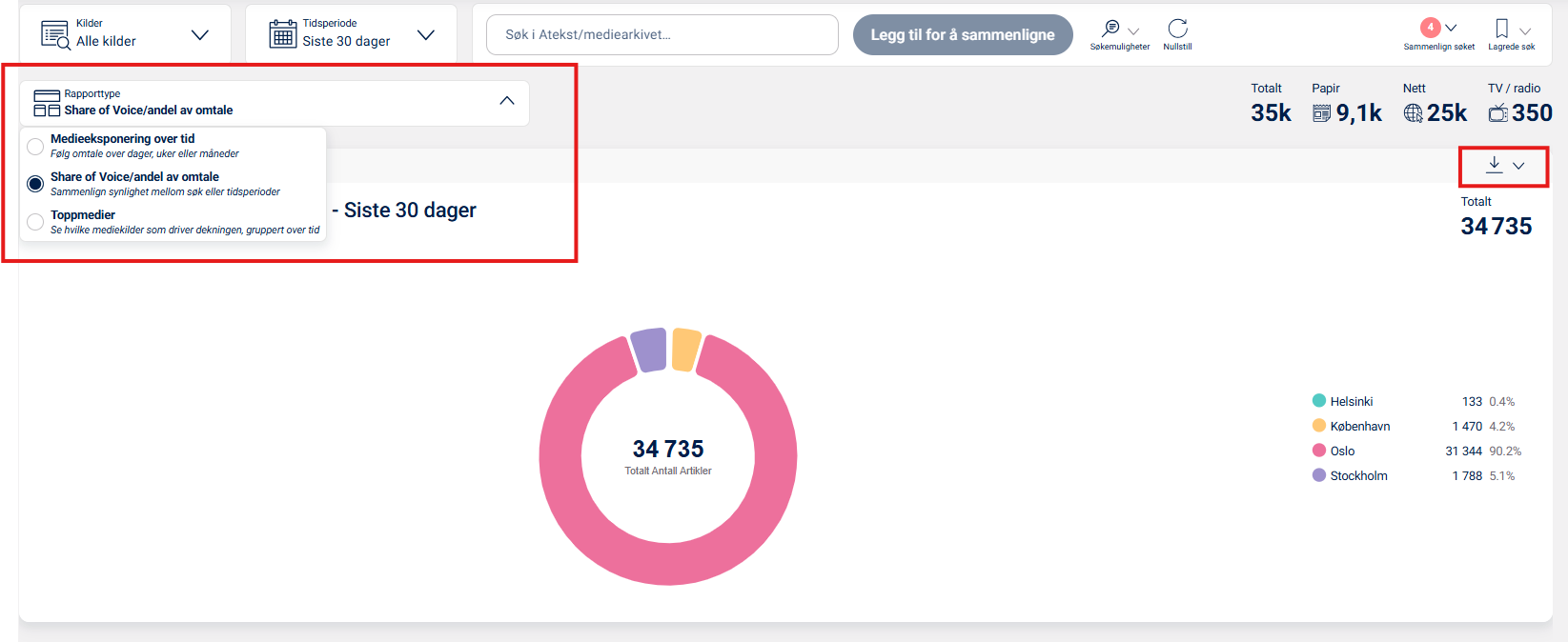Click the København yellow legend dot

(1319, 425)
